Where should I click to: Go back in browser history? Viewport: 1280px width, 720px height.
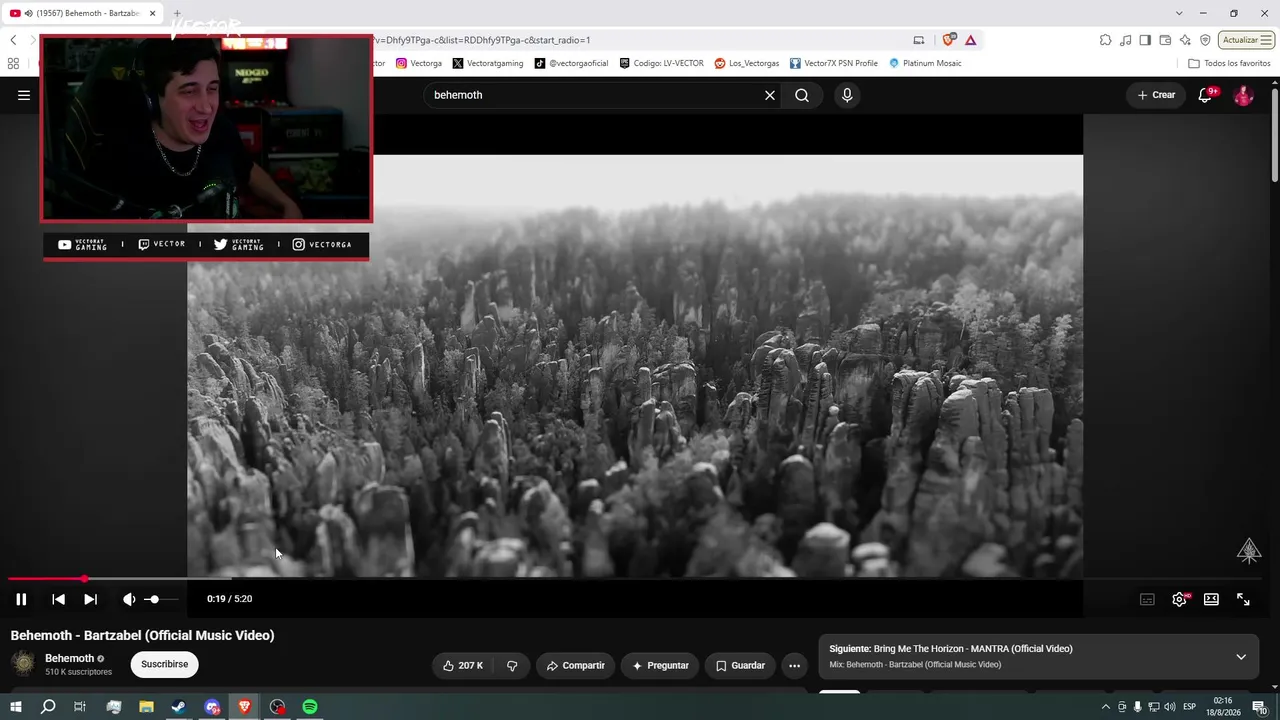(13, 40)
